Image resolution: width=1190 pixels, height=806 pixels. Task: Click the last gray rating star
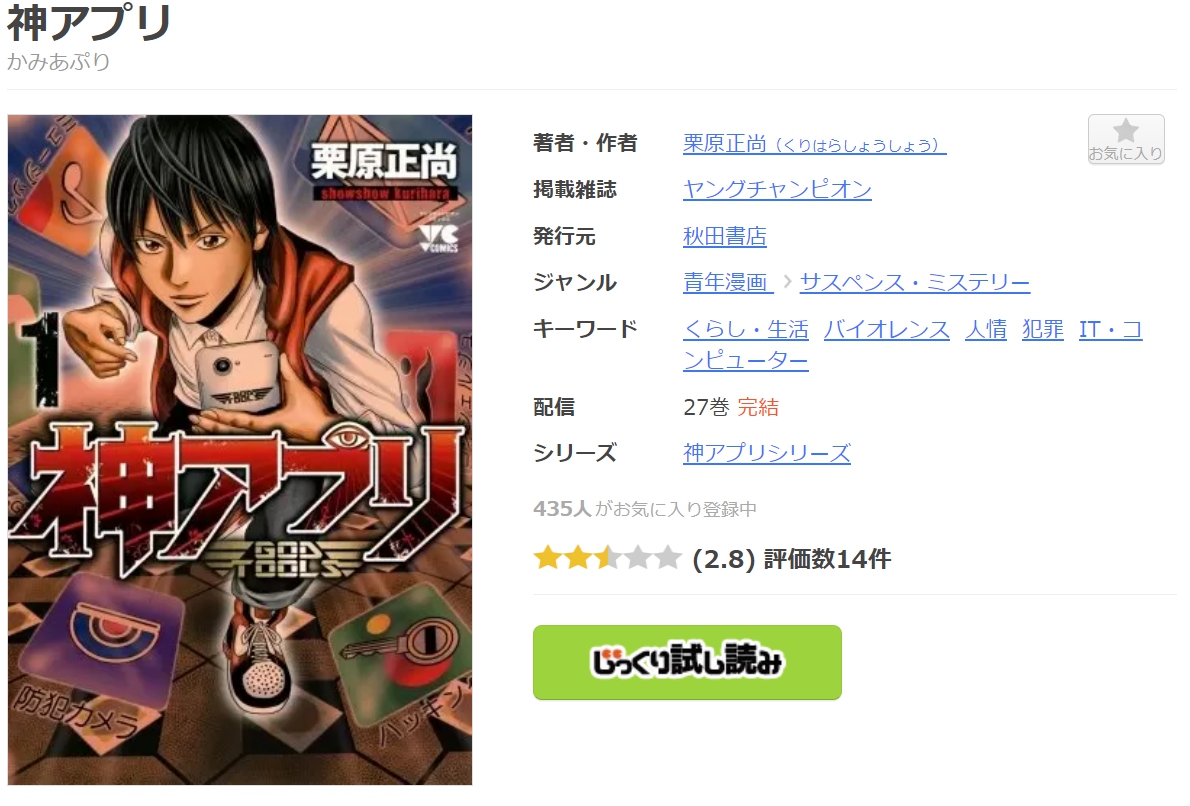tap(668, 558)
